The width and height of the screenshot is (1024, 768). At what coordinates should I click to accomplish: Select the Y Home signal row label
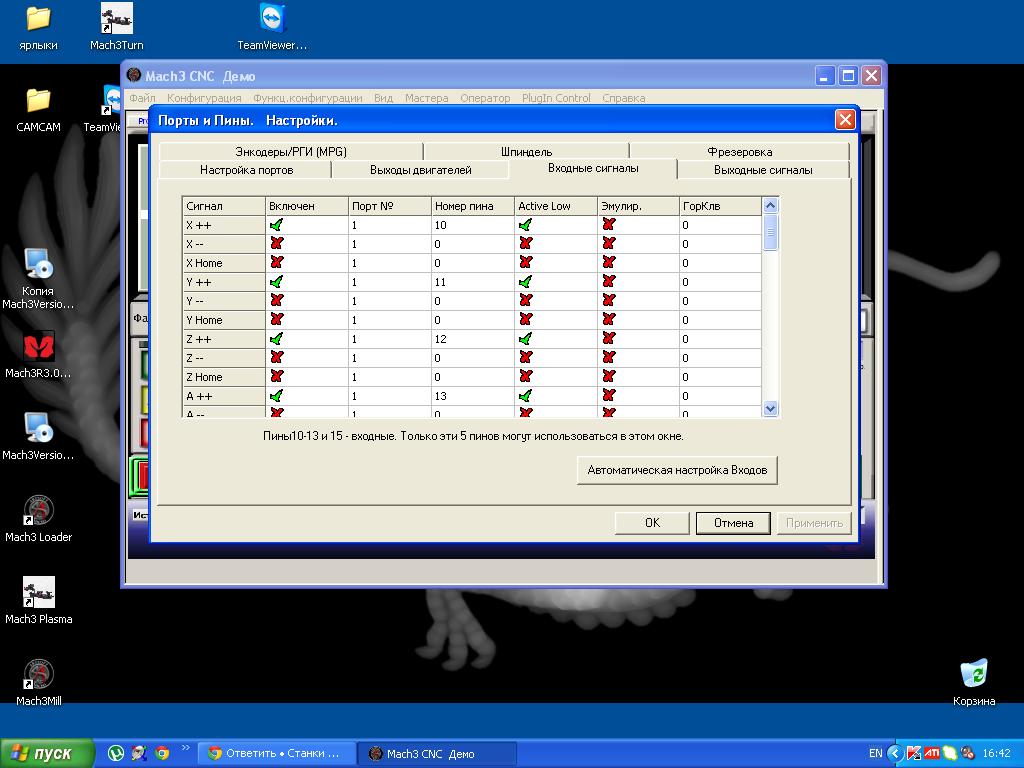223,320
